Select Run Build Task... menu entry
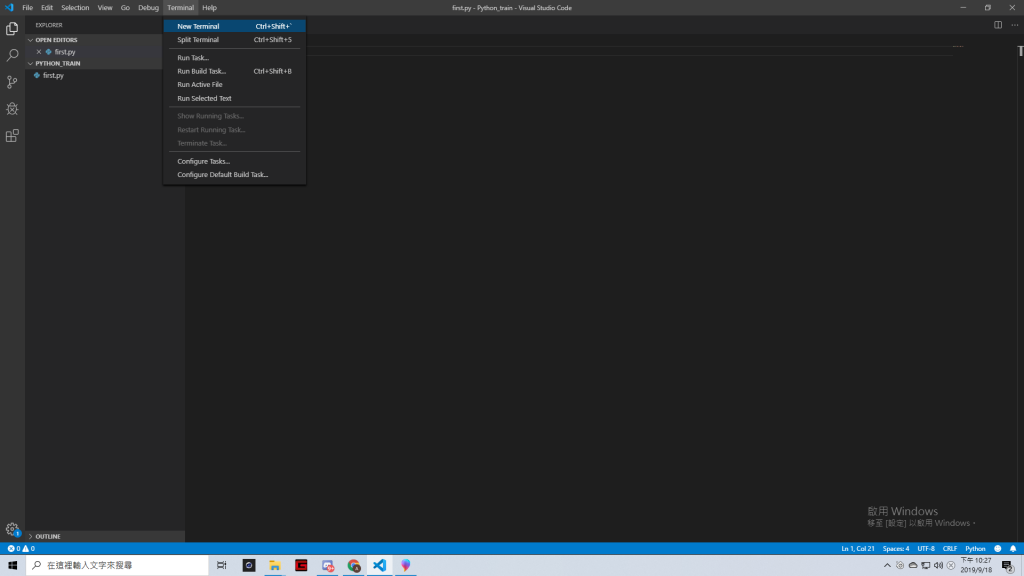 click(x=234, y=71)
